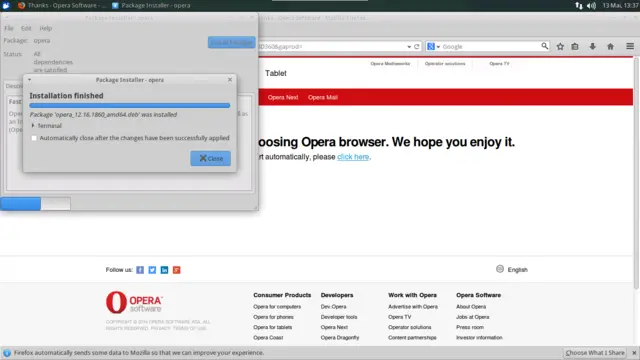Close the Installation finished dialog with X
Viewport: 640px width, 360px height.
tap(230, 80)
